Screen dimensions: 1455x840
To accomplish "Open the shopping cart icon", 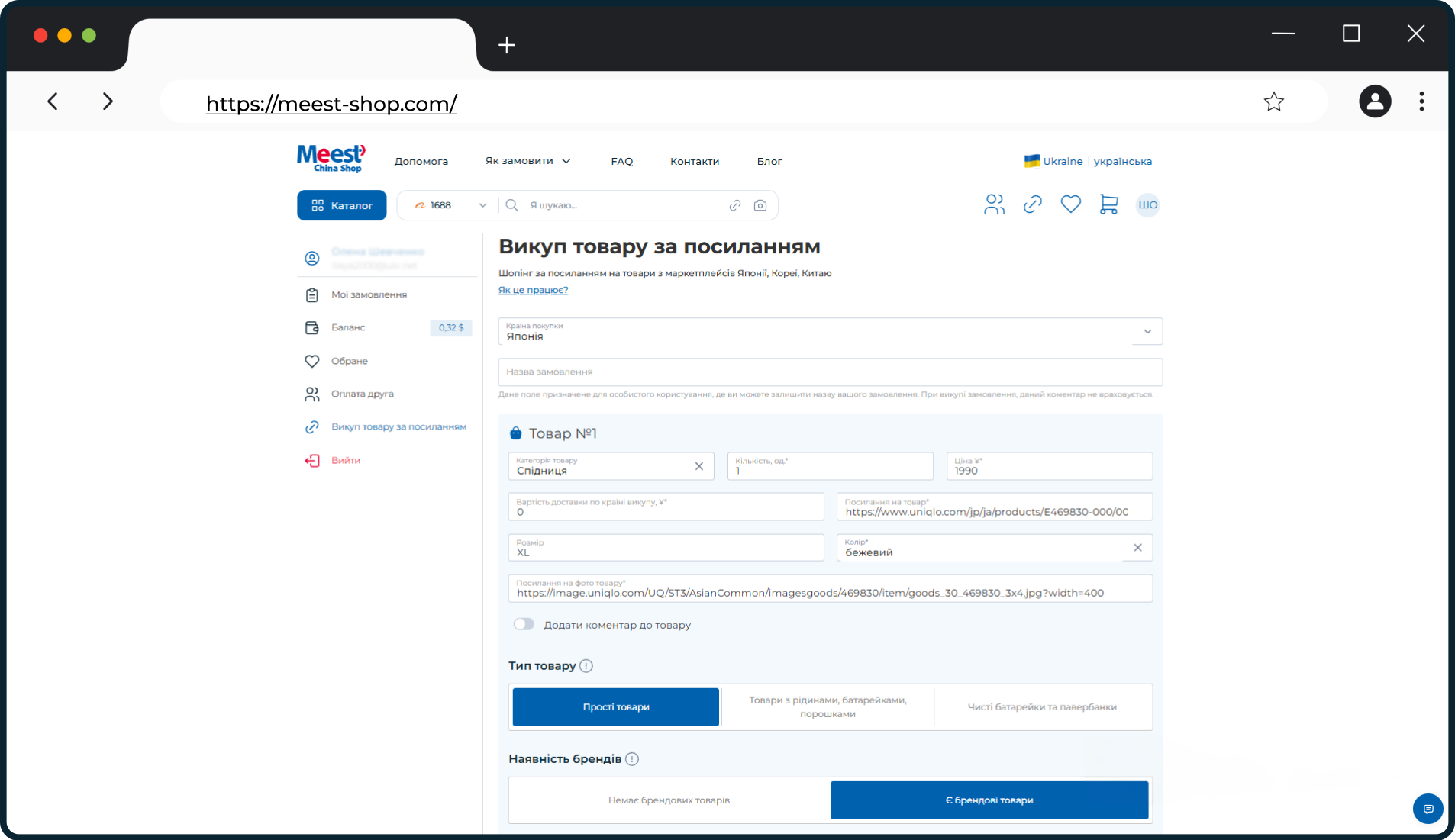I will (1108, 204).
